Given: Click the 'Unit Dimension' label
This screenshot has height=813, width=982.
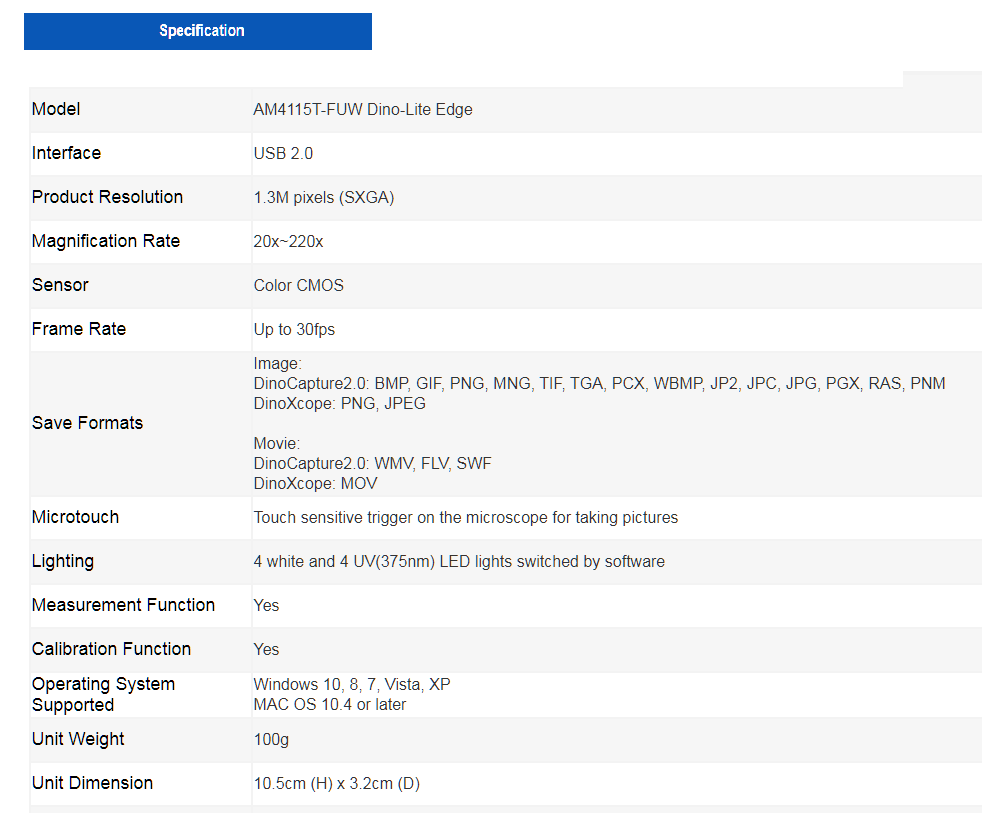Looking at the screenshot, I should pos(92,783).
